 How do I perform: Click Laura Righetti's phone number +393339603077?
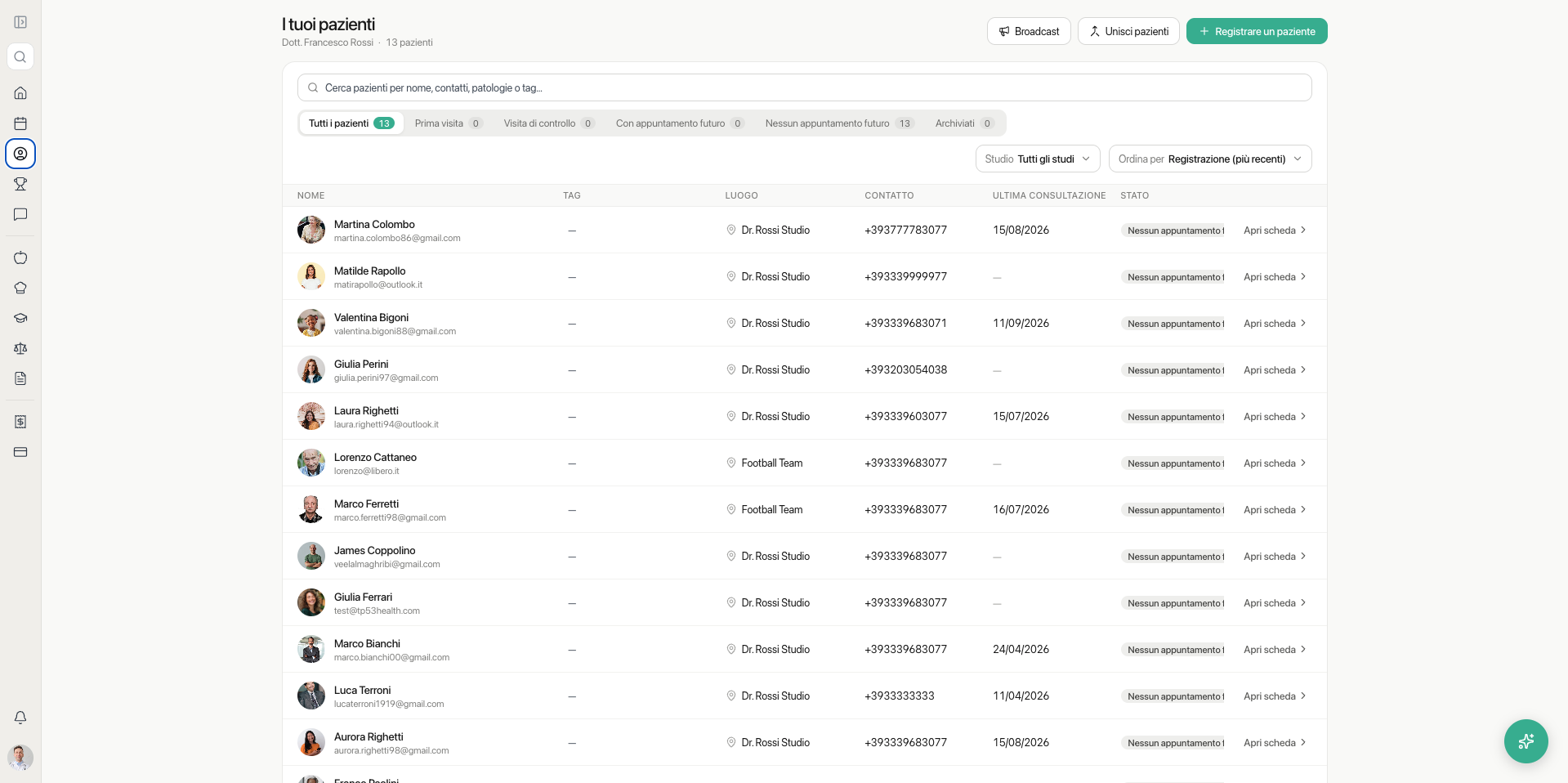pyautogui.click(x=905, y=416)
